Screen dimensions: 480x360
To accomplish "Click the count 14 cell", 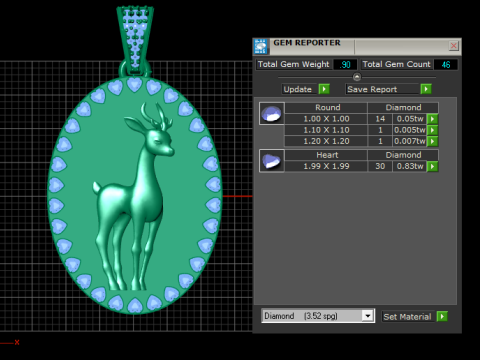I will pyautogui.click(x=380, y=119).
